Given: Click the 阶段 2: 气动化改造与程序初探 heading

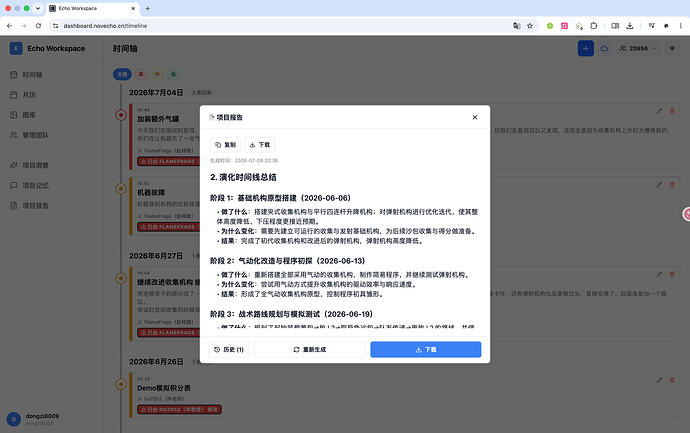Looking at the screenshot, I should click(288, 261).
